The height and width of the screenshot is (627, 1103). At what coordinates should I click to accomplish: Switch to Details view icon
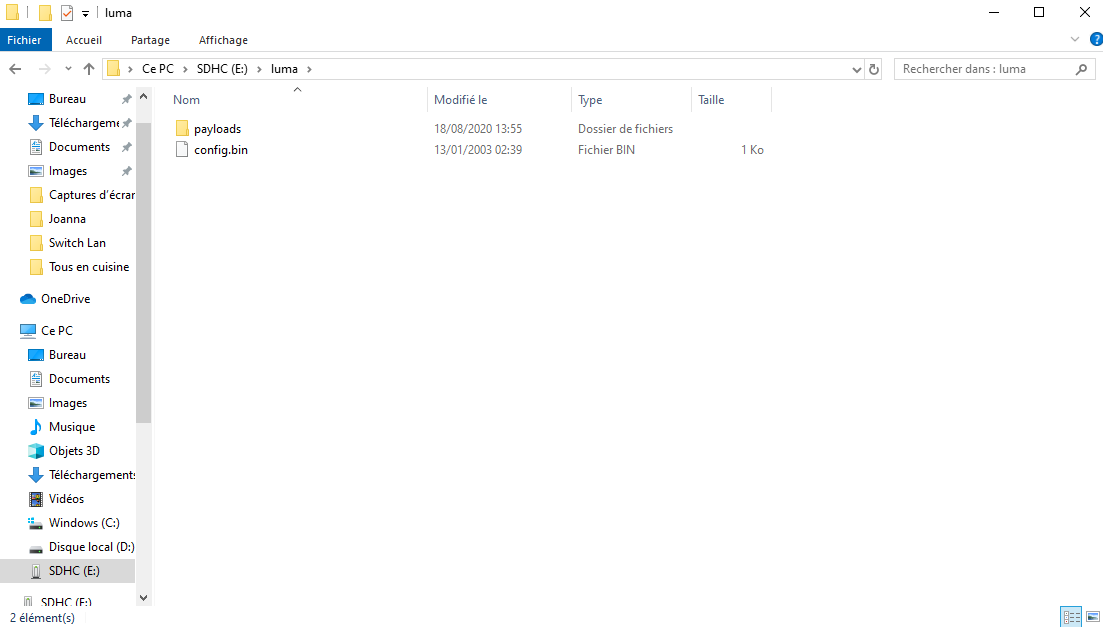[x=1071, y=617]
